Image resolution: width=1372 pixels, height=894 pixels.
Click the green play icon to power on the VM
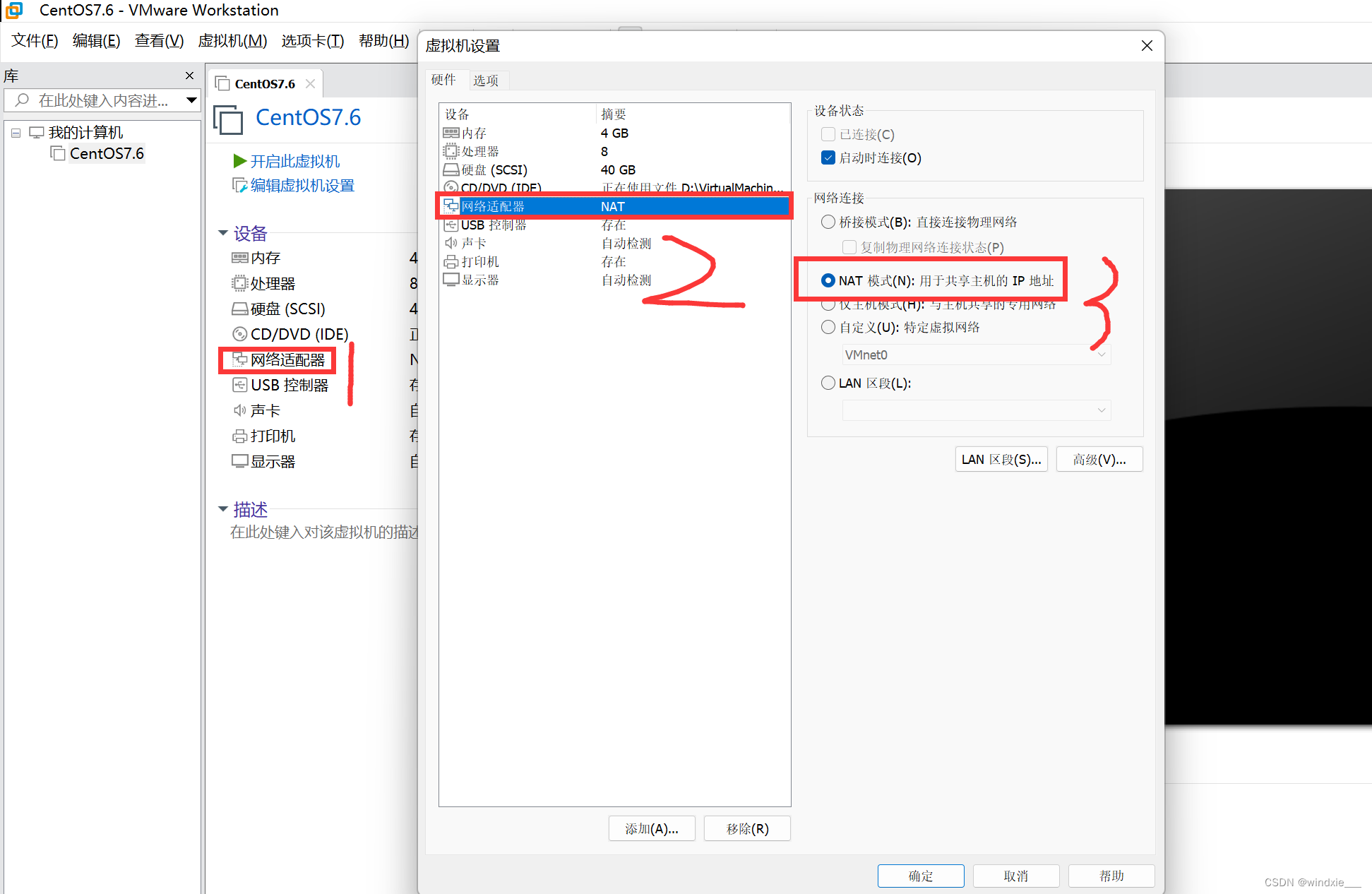pos(240,161)
